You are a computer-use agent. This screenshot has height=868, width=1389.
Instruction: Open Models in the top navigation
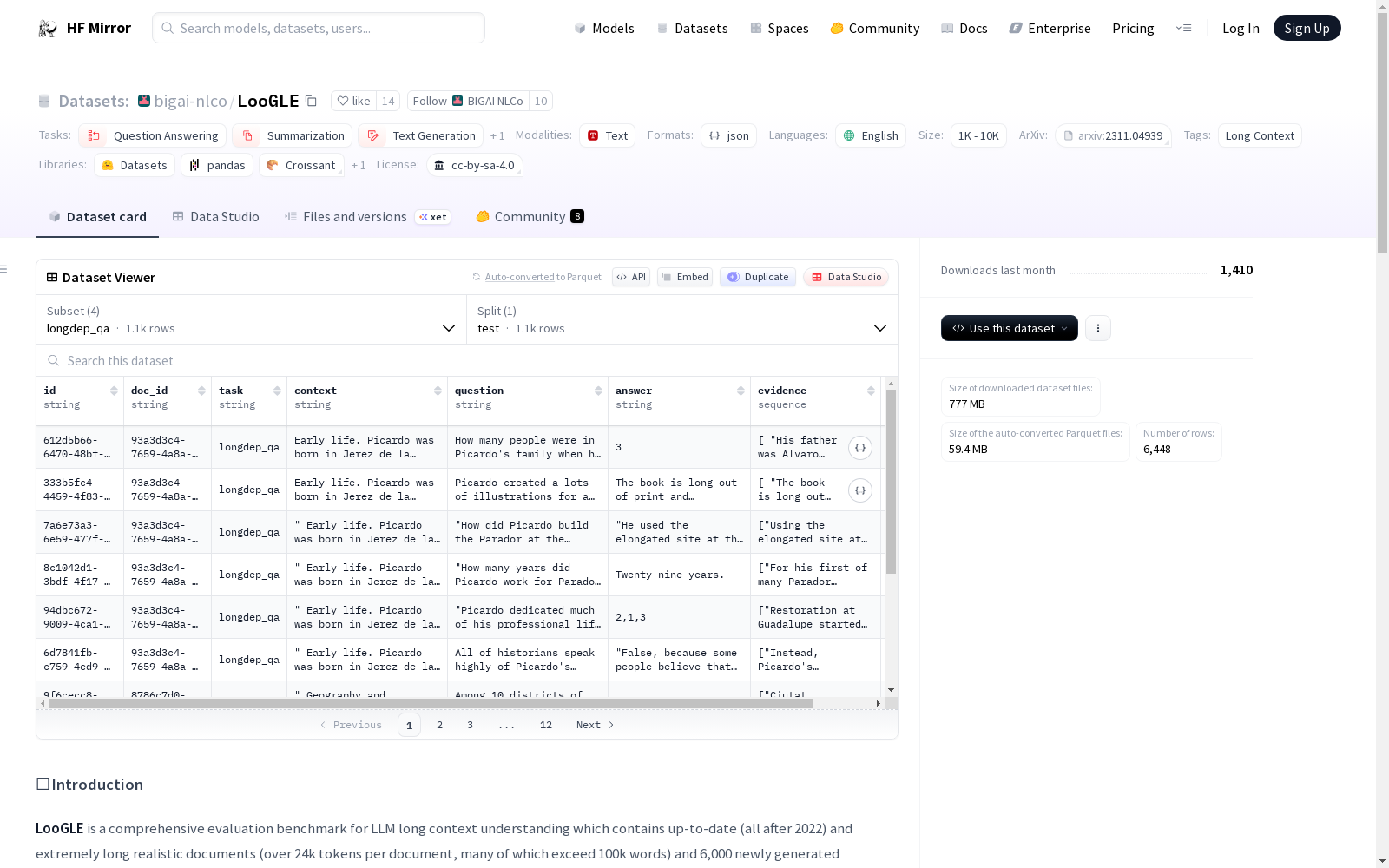[x=604, y=28]
